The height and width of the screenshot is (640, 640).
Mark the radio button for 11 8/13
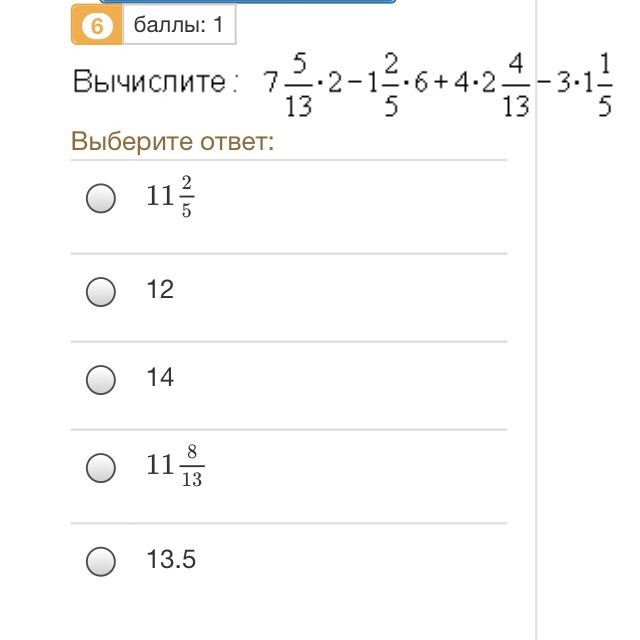point(100,467)
